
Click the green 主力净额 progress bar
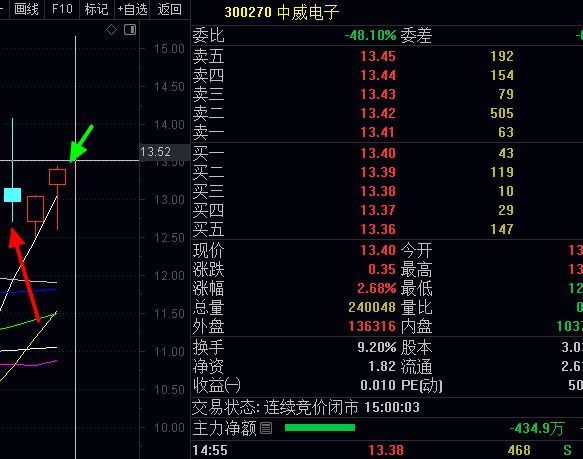320,428
